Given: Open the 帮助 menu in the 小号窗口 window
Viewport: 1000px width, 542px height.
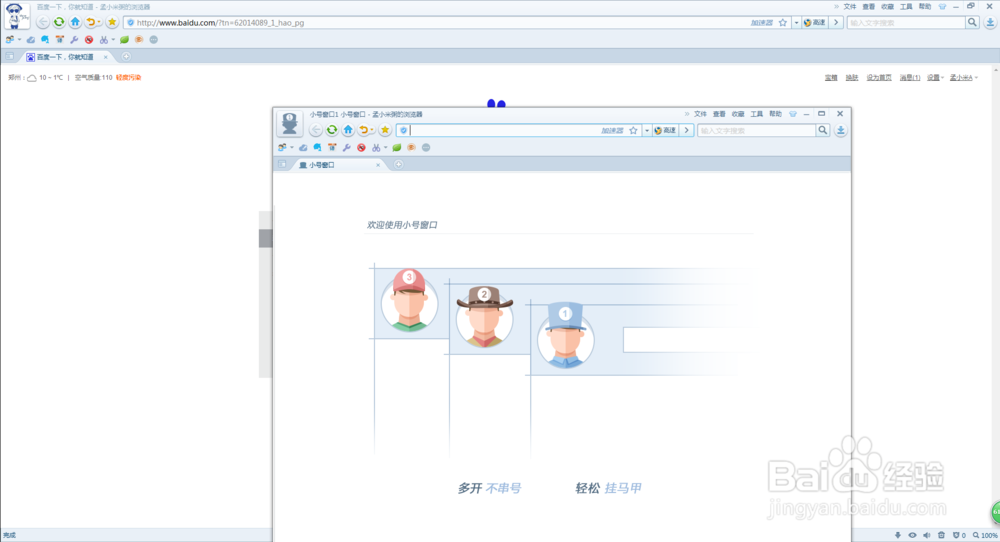Looking at the screenshot, I should click(775, 114).
